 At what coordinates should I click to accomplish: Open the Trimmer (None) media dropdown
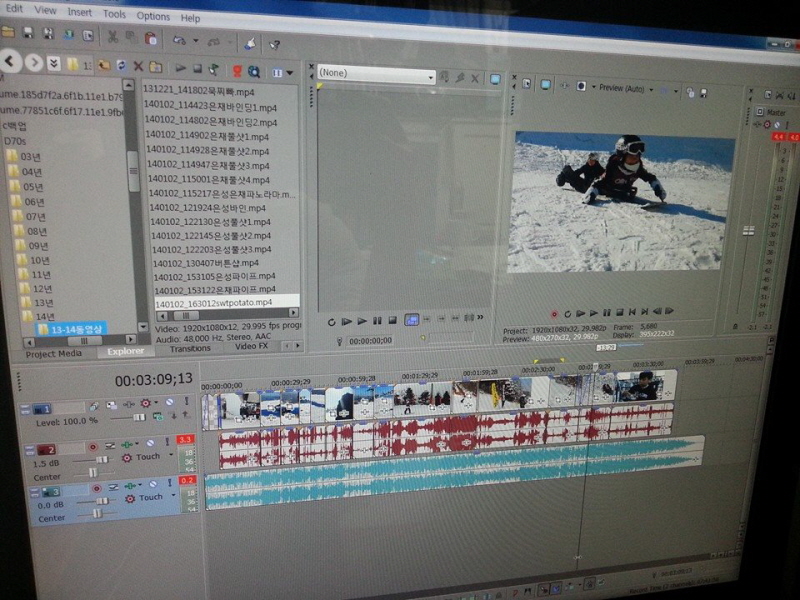tap(377, 73)
